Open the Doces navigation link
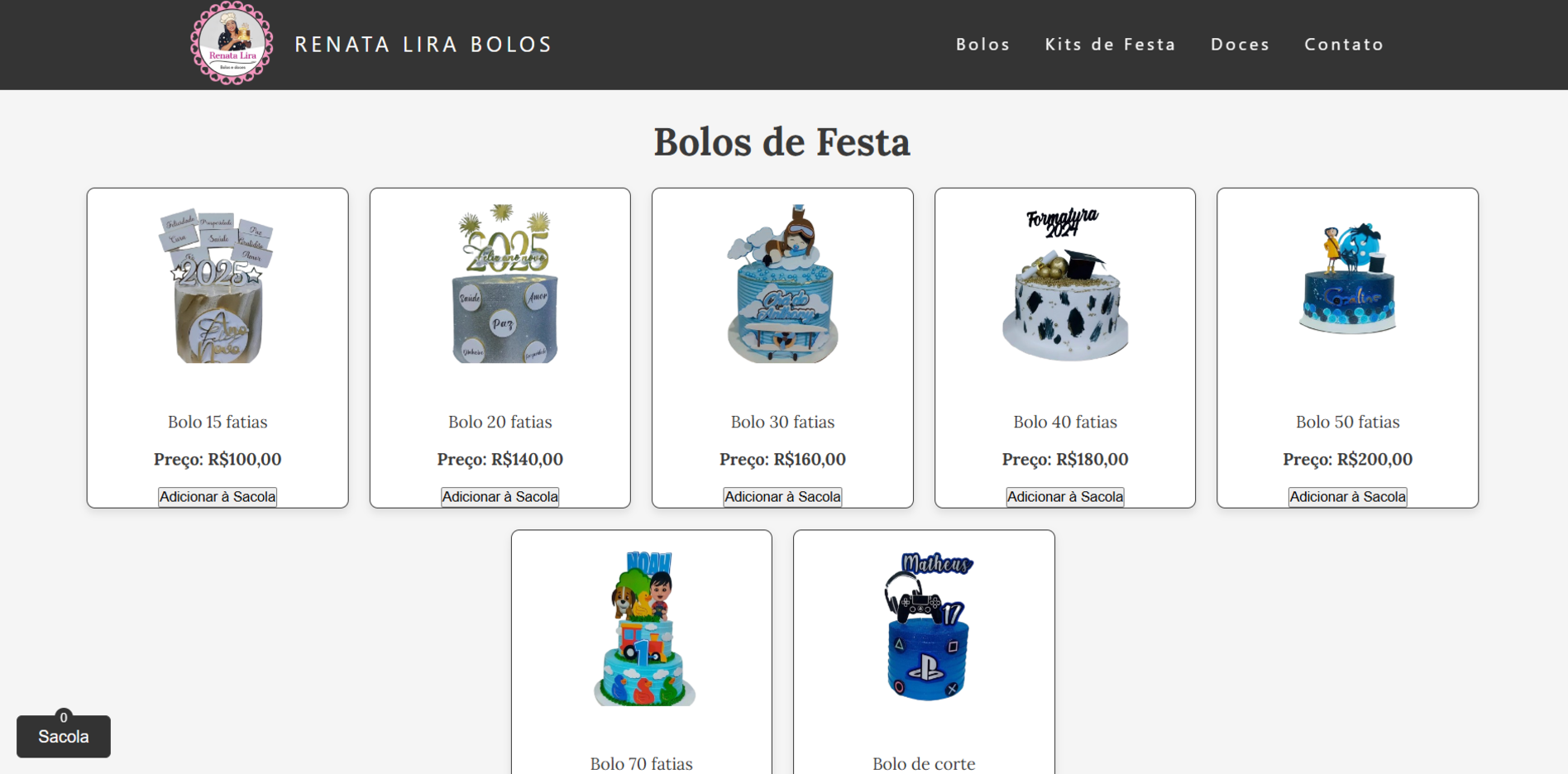 point(1240,45)
